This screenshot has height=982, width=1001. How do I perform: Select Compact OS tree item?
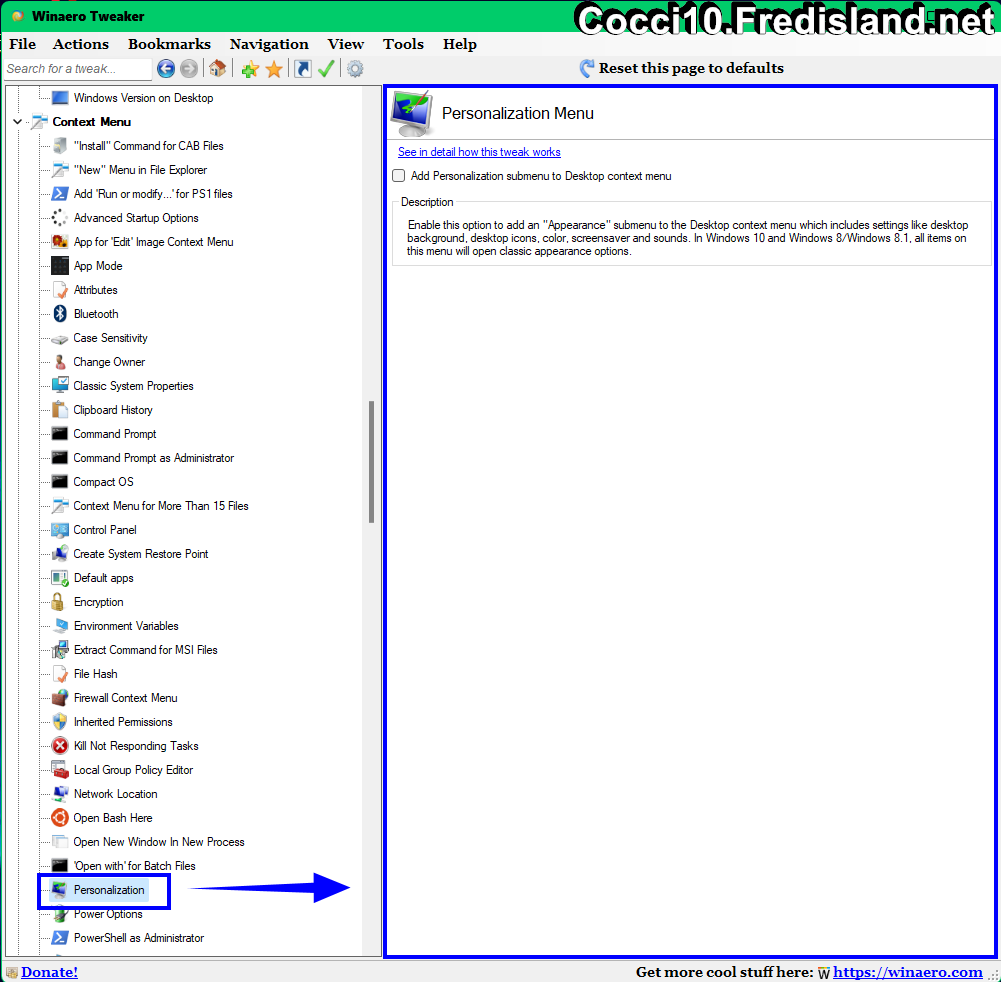[103, 481]
